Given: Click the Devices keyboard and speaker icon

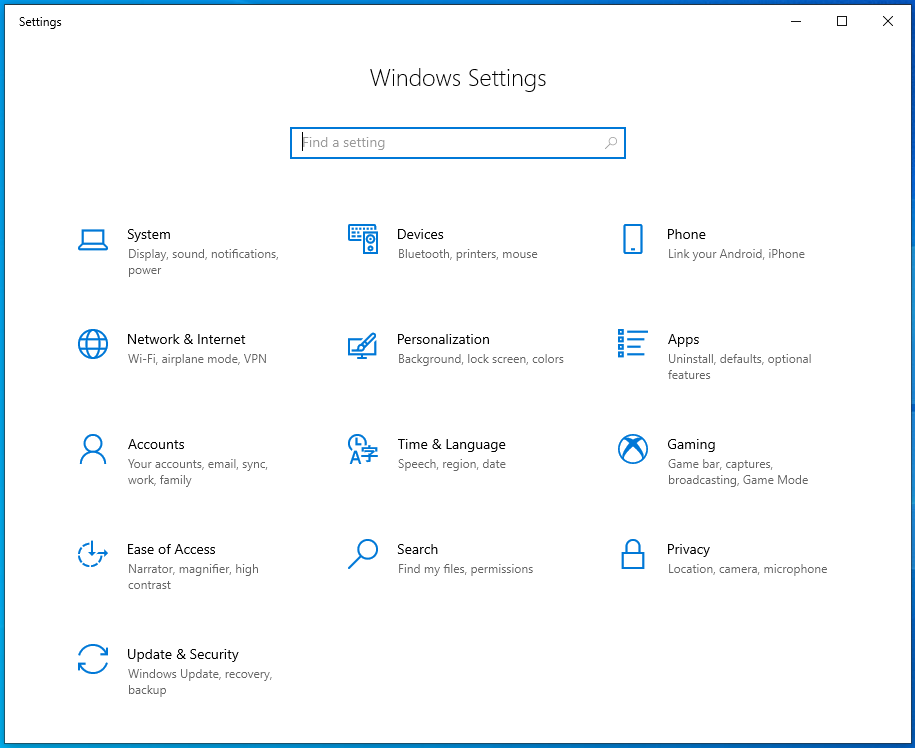Looking at the screenshot, I should [363, 239].
